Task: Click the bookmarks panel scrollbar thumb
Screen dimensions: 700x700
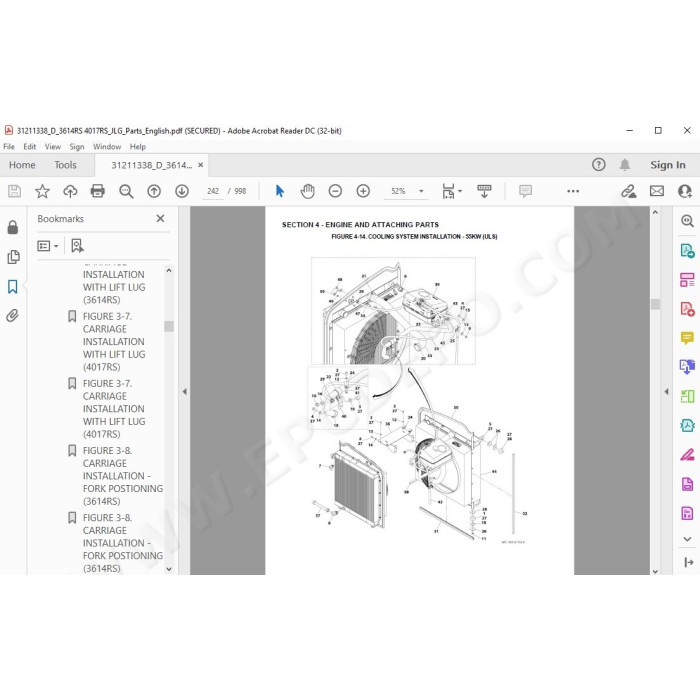Action: coord(169,326)
